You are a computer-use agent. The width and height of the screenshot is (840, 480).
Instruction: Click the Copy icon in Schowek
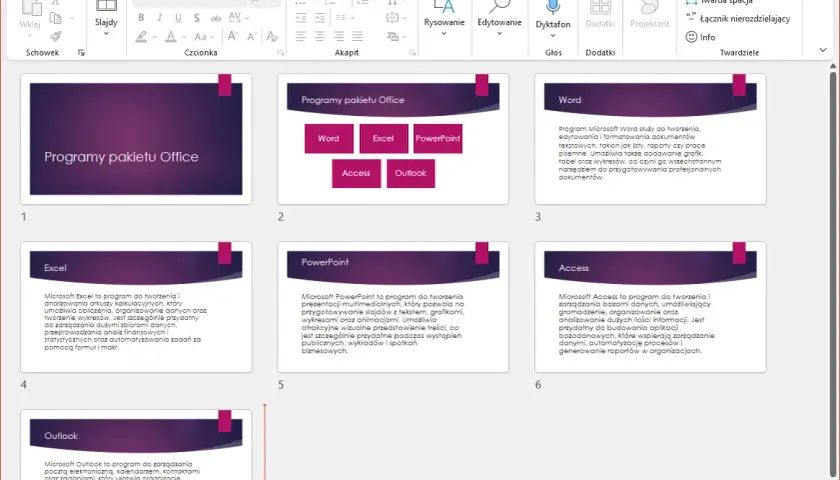tap(55, 18)
